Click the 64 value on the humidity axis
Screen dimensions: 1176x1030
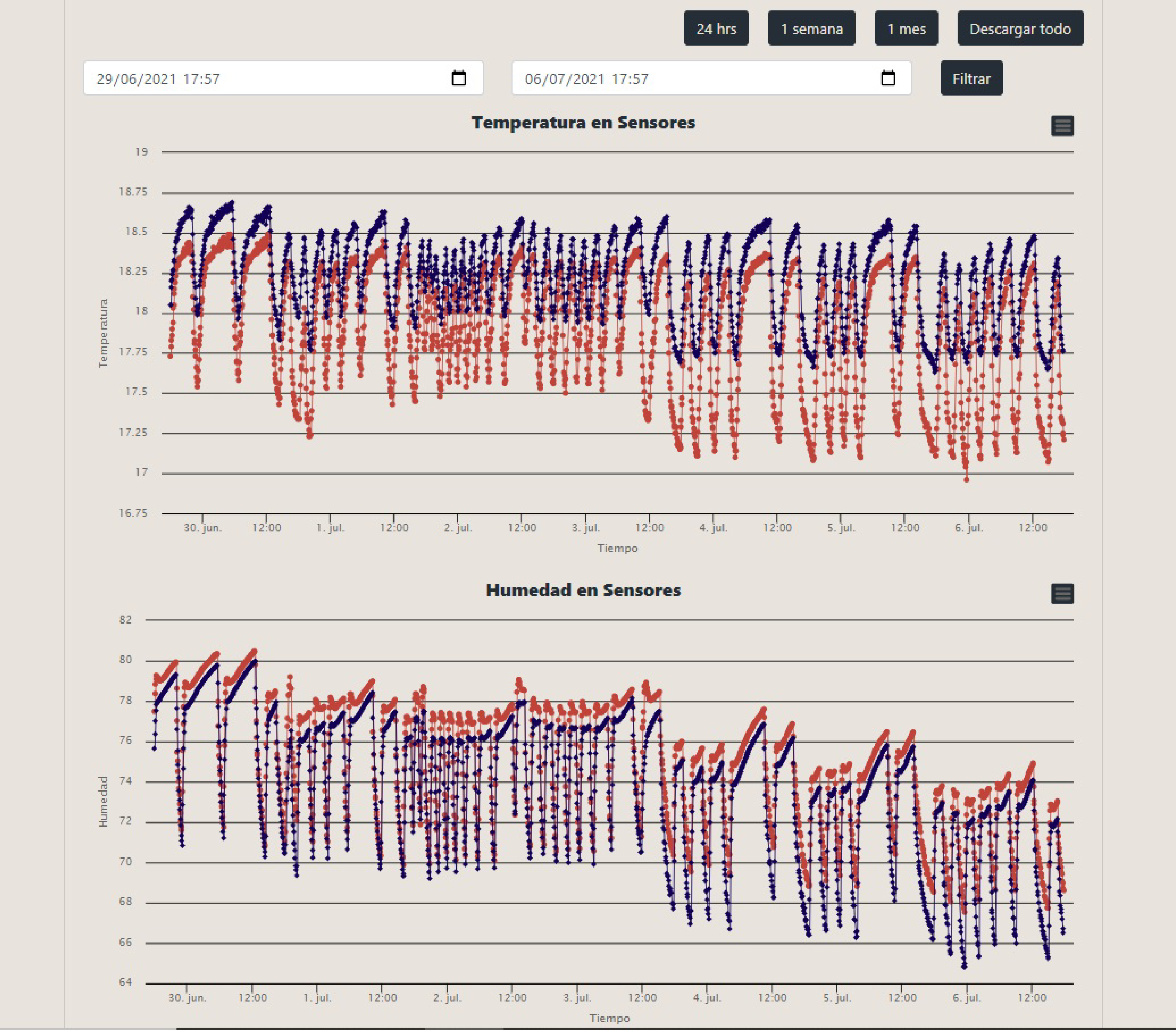(x=125, y=982)
